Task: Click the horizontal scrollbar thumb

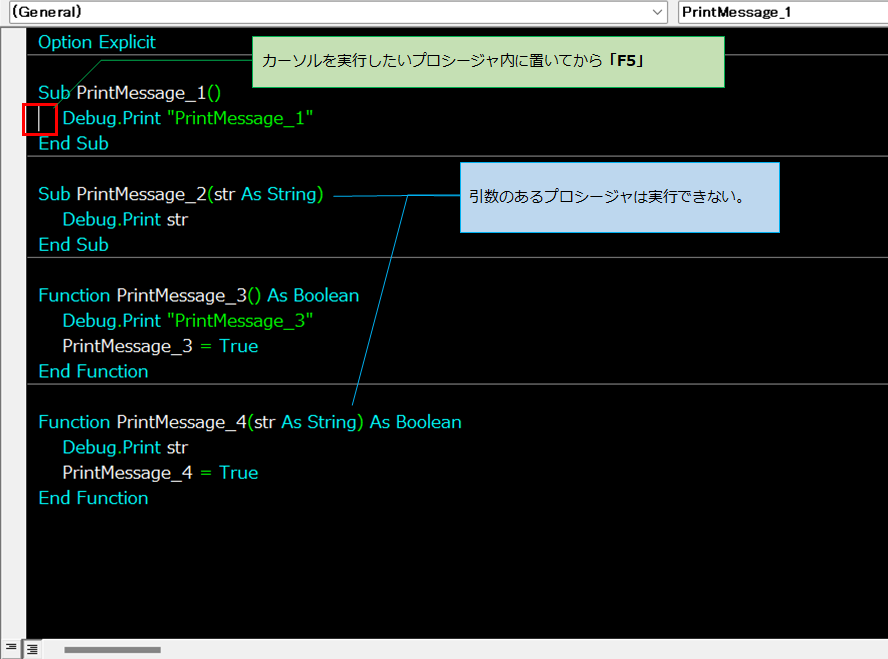Action: tap(112, 649)
